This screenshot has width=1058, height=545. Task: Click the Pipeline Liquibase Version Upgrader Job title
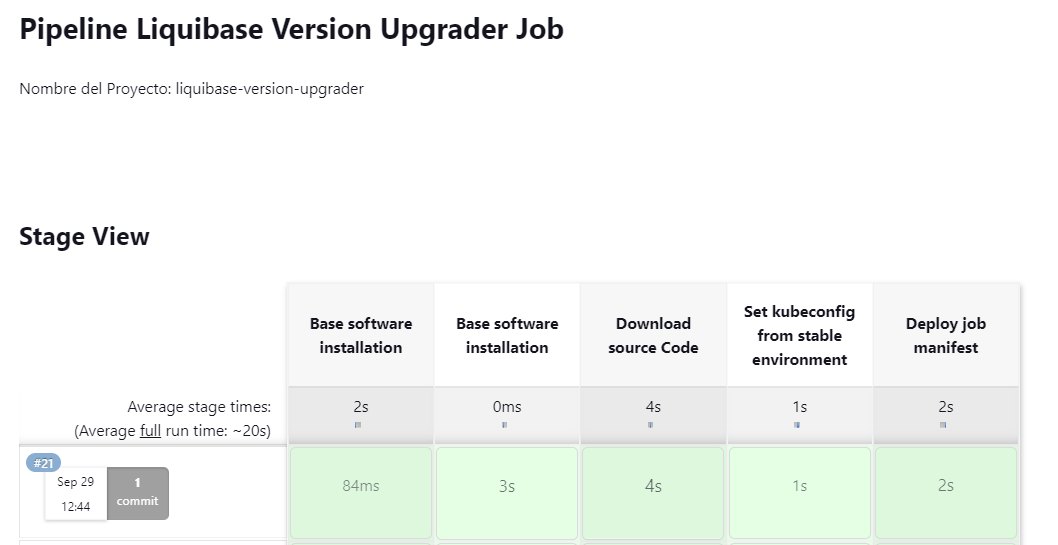[x=291, y=30]
